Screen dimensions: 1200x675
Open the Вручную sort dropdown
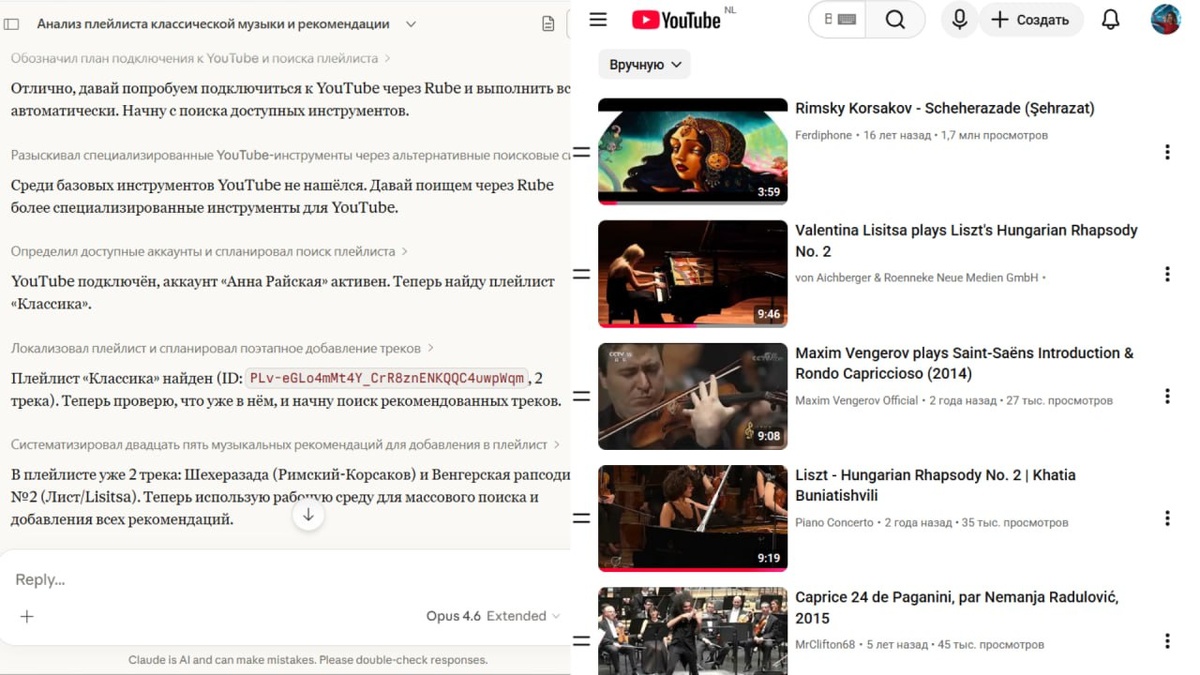tap(645, 64)
